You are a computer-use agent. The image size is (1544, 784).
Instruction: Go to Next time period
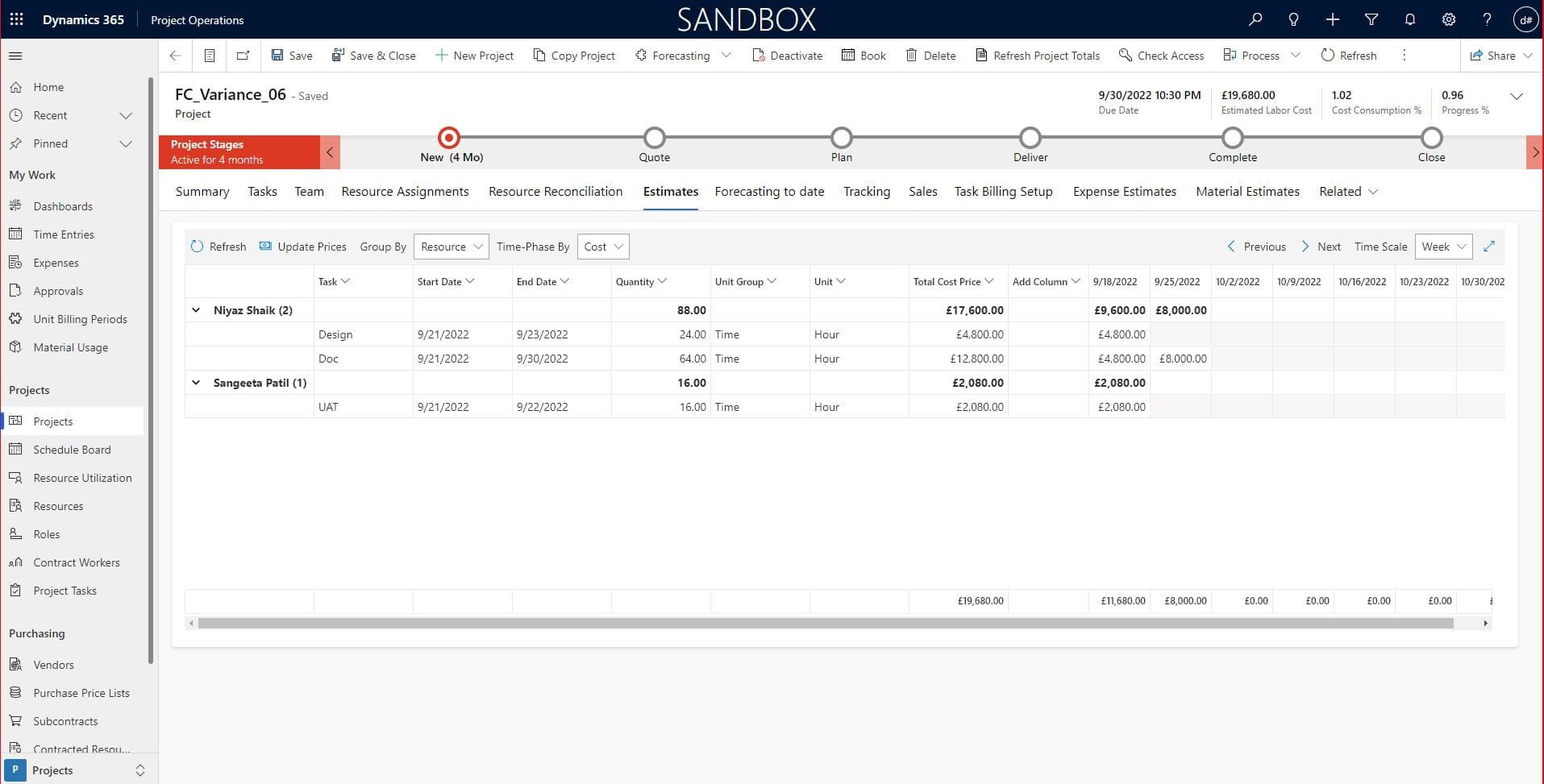click(x=1321, y=247)
